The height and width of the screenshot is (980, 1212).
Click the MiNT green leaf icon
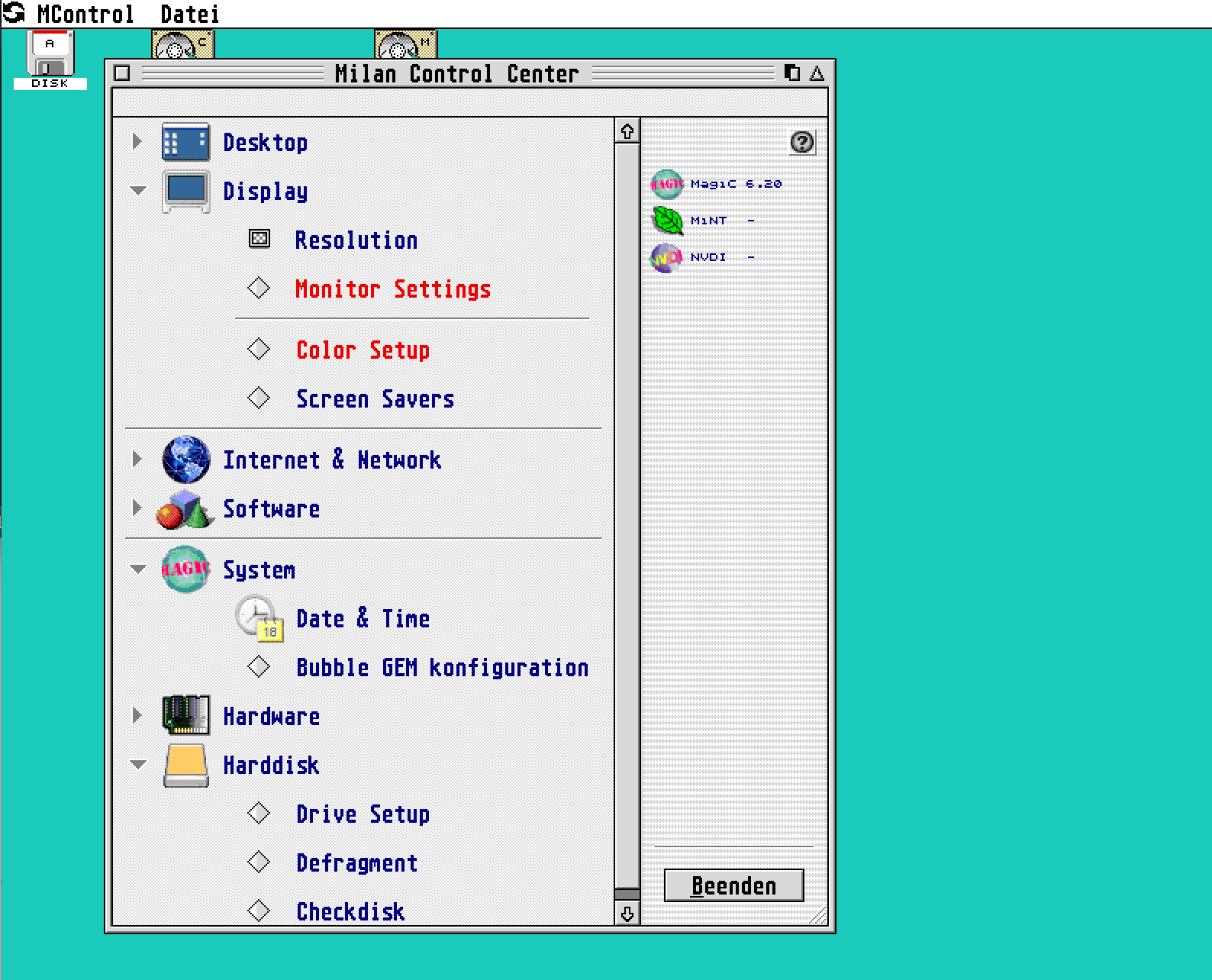(x=666, y=221)
